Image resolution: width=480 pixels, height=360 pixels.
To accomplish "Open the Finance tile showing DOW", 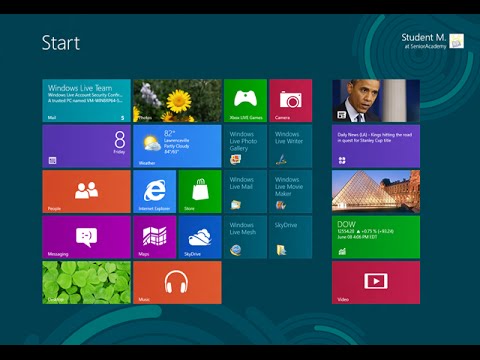I will (376, 237).
